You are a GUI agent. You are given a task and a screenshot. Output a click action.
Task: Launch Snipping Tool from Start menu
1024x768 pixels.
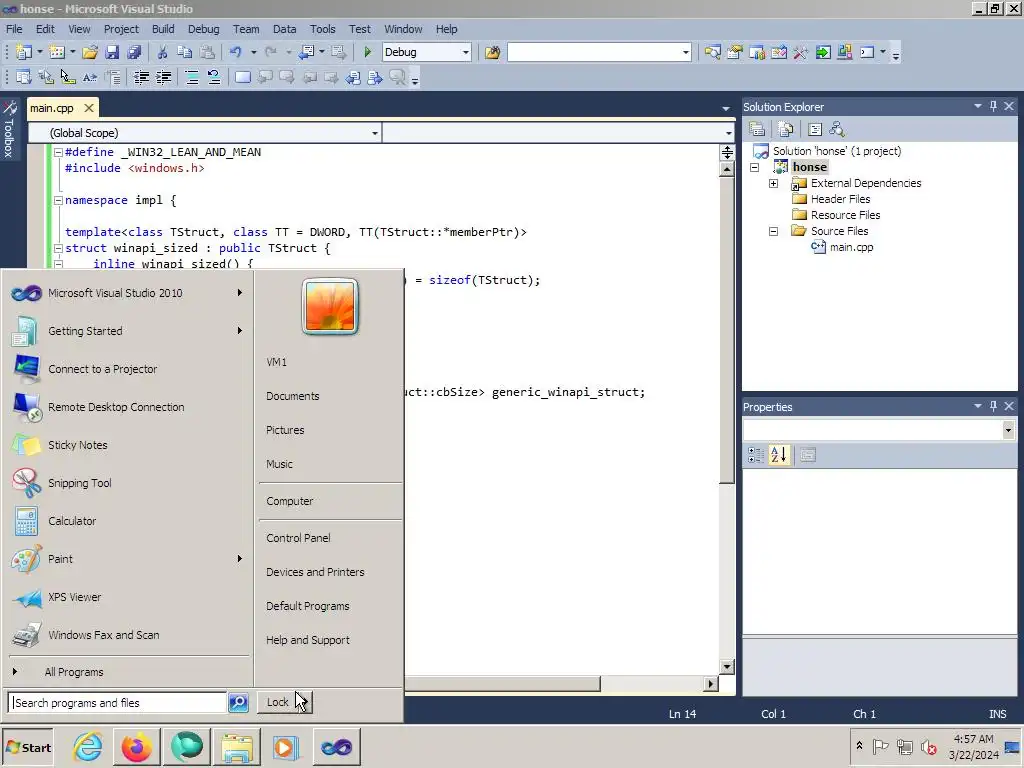point(79,483)
